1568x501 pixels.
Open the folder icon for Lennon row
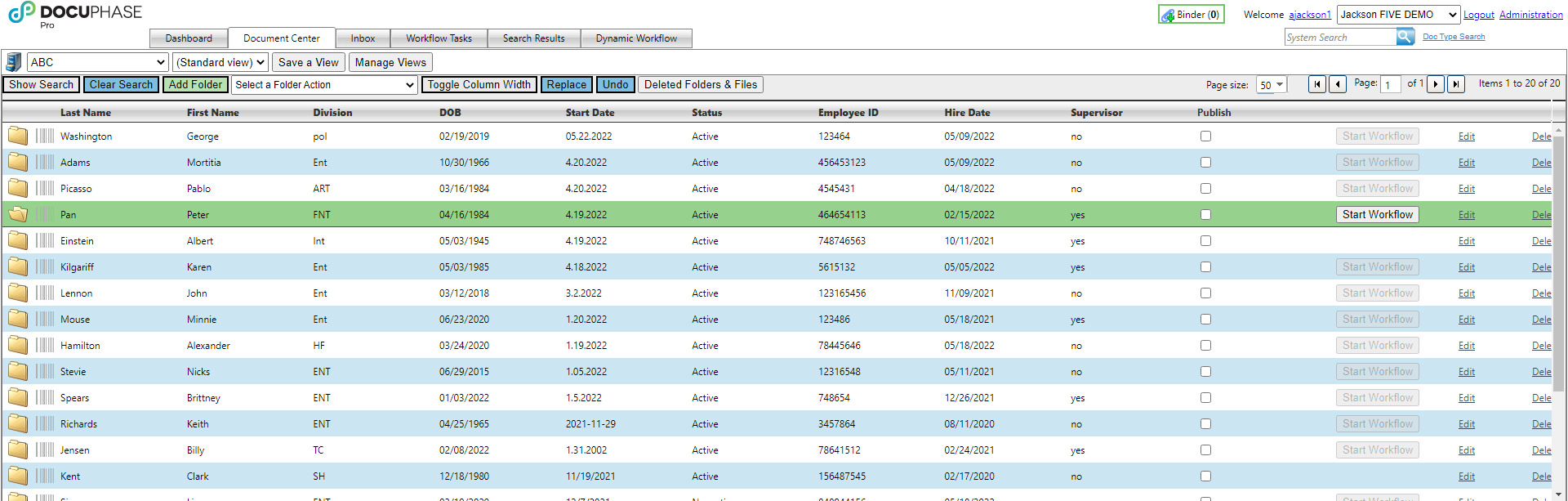point(18,293)
